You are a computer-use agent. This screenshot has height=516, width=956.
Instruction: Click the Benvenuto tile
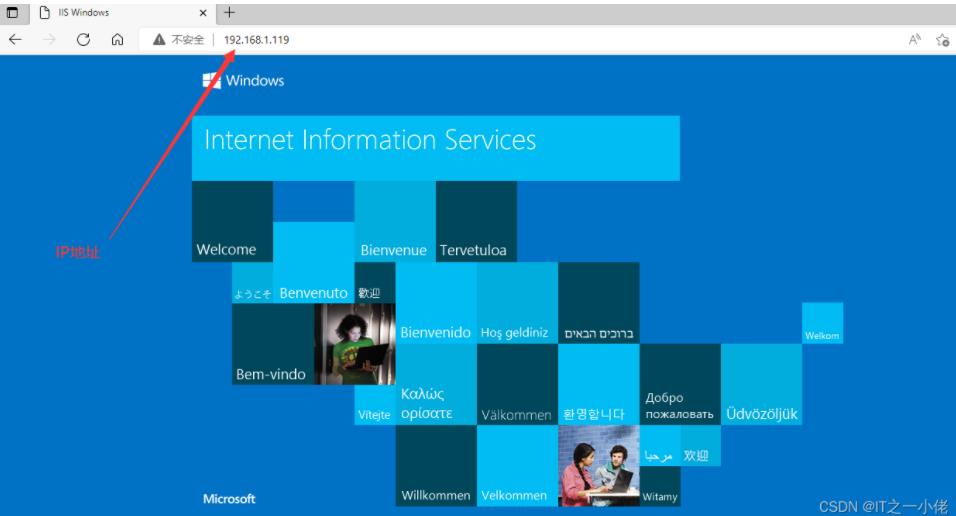coord(313,262)
